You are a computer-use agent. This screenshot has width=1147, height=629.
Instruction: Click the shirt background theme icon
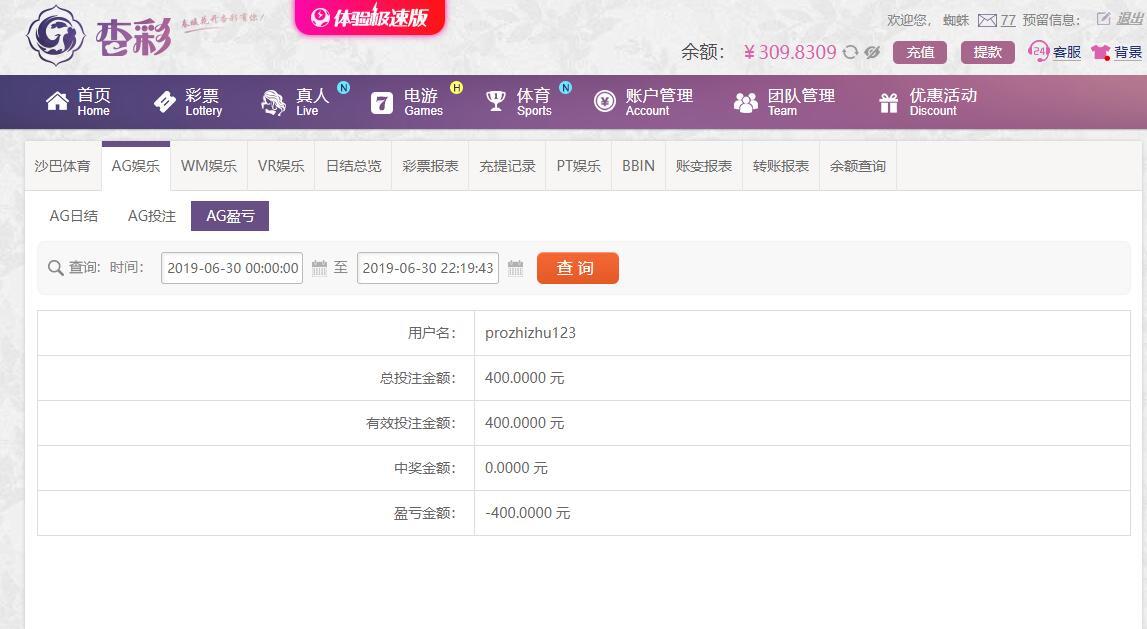(x=1100, y=52)
